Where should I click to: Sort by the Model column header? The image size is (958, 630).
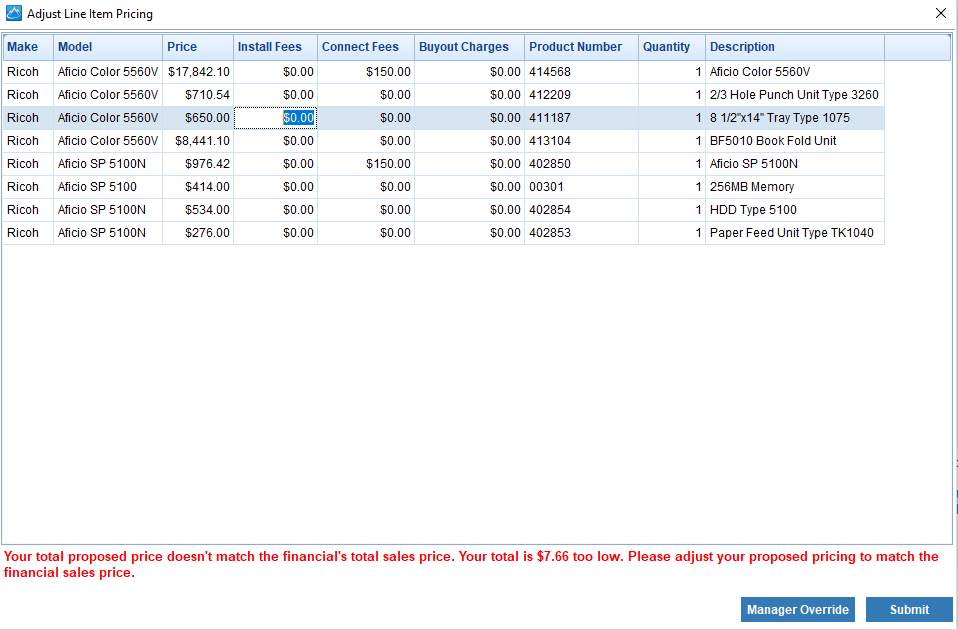(x=108, y=47)
